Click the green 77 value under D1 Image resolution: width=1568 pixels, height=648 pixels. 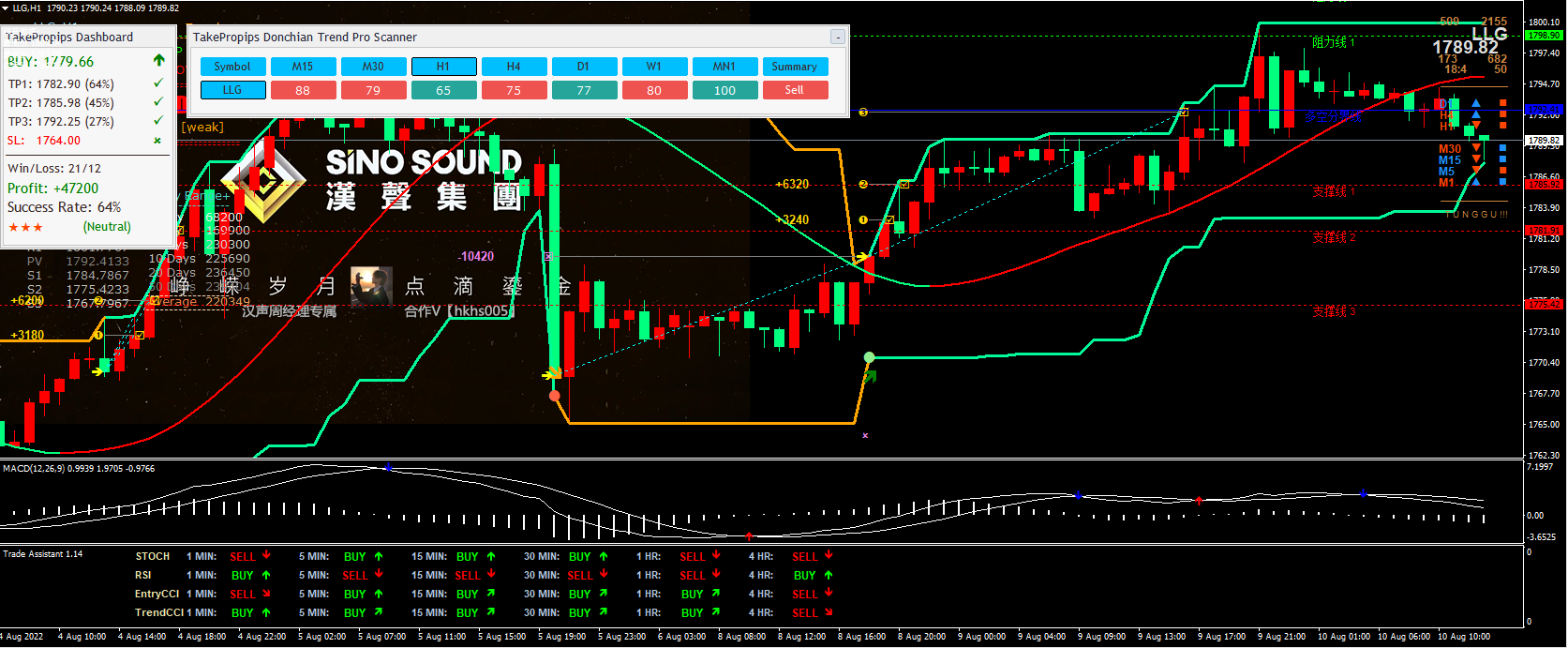(584, 90)
